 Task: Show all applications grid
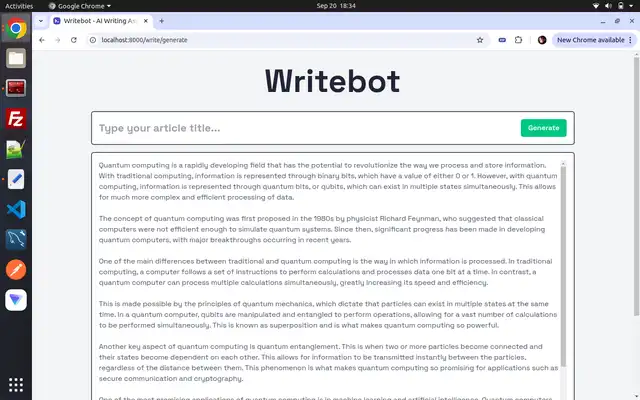click(x=16, y=384)
